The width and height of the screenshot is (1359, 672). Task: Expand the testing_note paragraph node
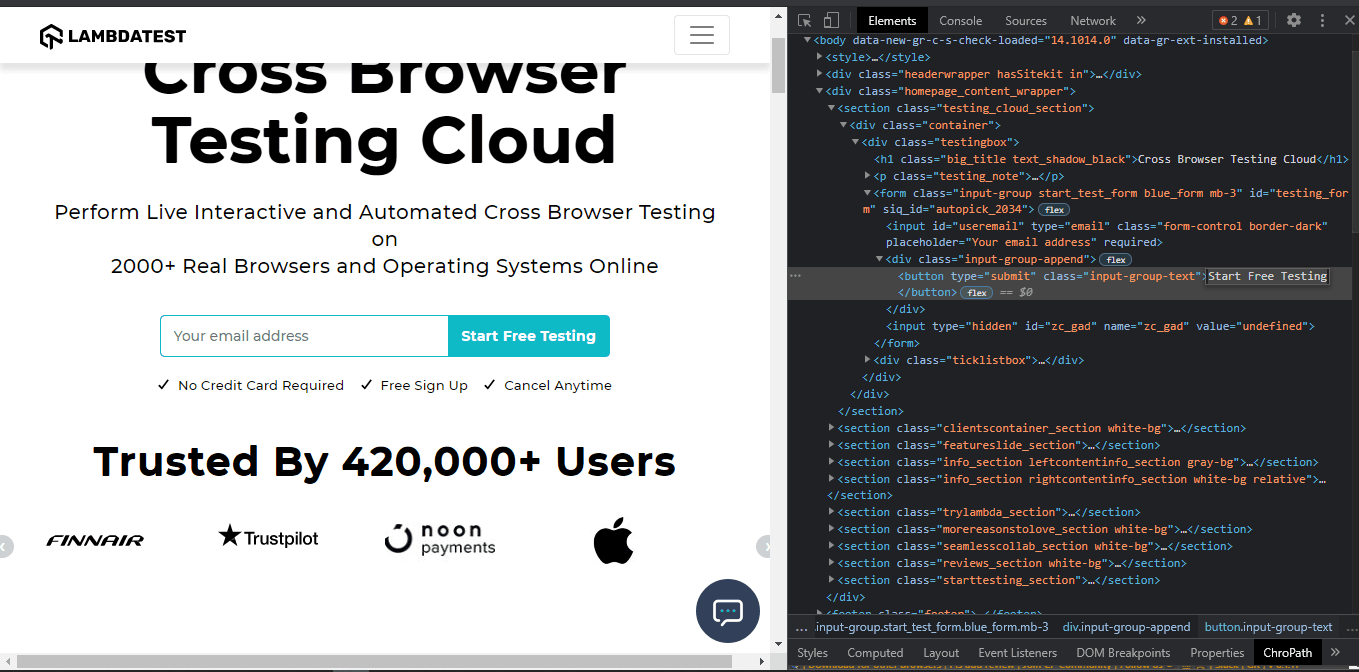pyautogui.click(x=868, y=176)
